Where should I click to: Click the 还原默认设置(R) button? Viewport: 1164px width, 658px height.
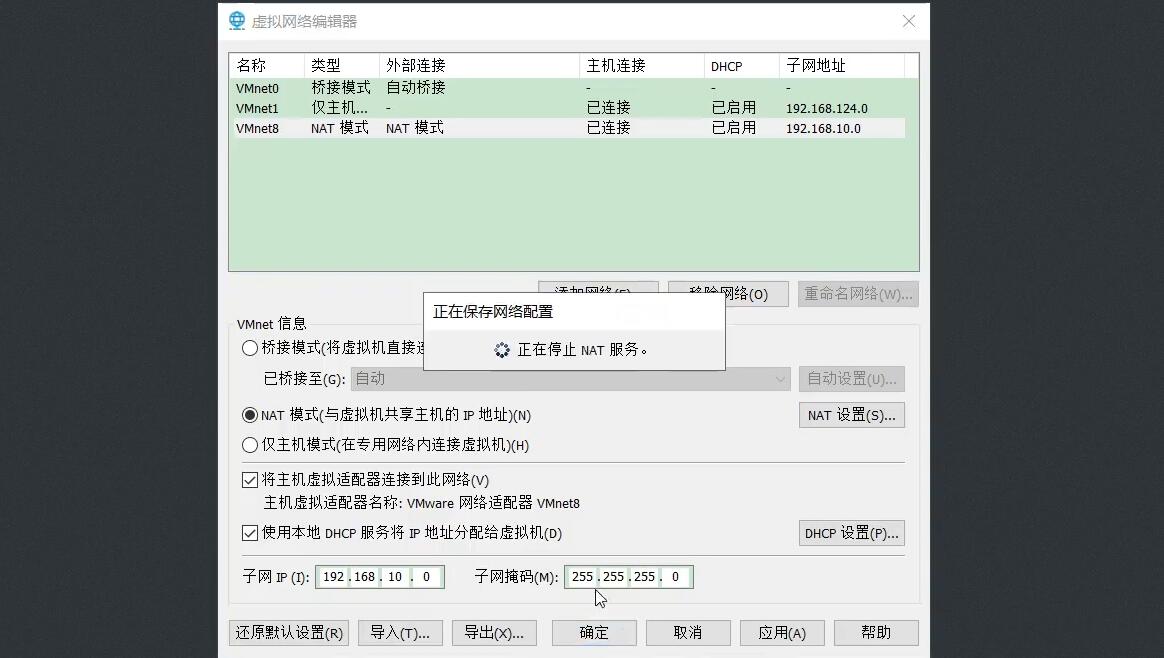(x=289, y=633)
